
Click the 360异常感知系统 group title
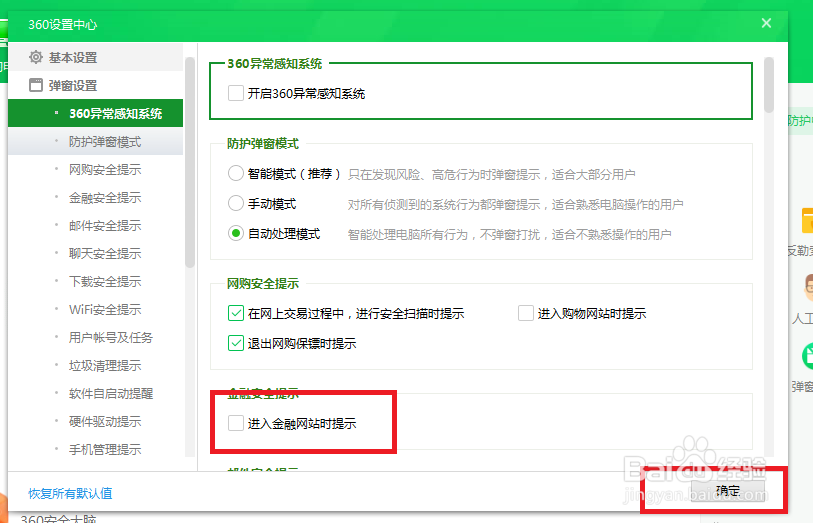coord(275,63)
